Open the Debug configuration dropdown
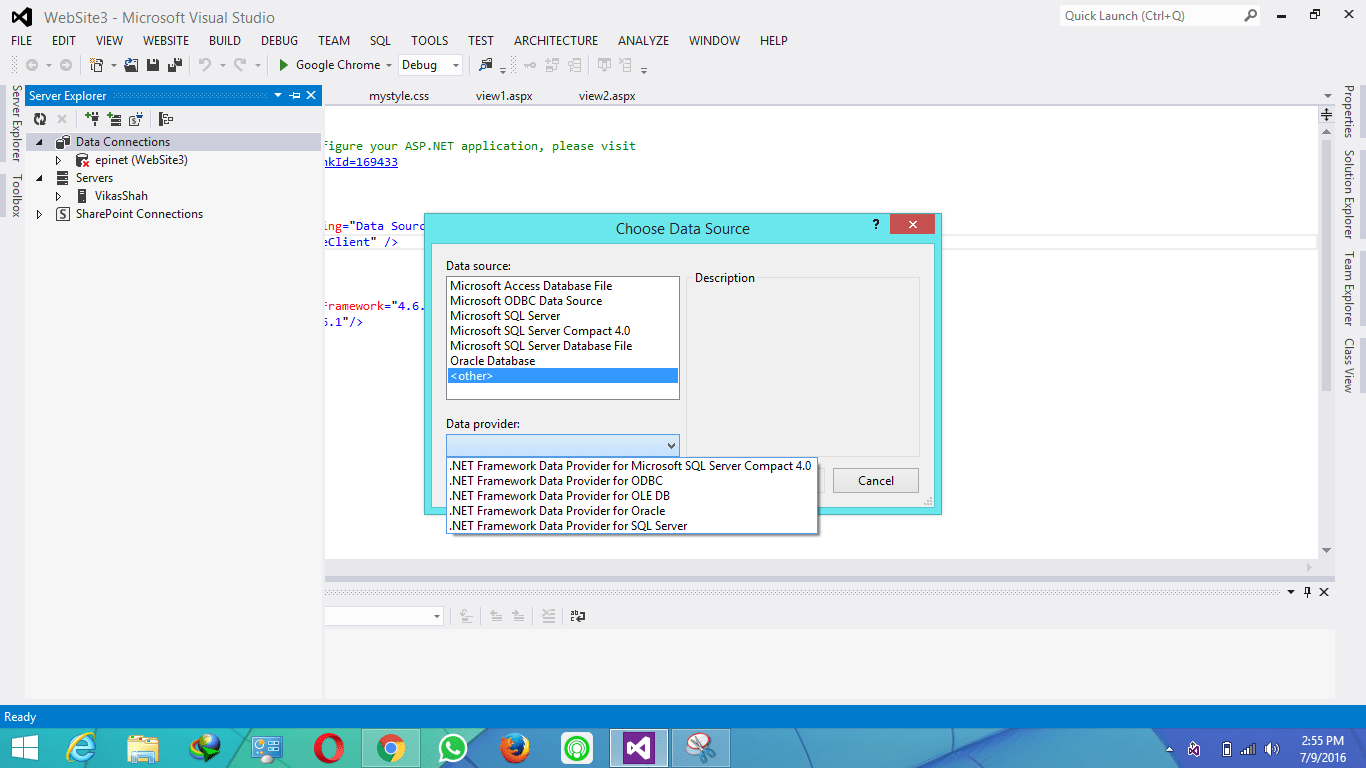This screenshot has height=768, width=1366. 454,64
